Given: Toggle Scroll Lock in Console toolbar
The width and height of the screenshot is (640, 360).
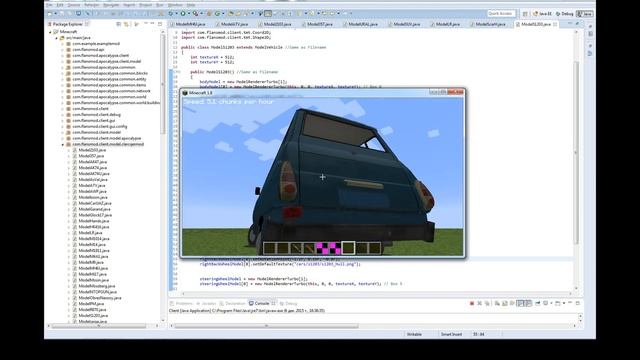Looking at the screenshot, I should coord(504,303).
